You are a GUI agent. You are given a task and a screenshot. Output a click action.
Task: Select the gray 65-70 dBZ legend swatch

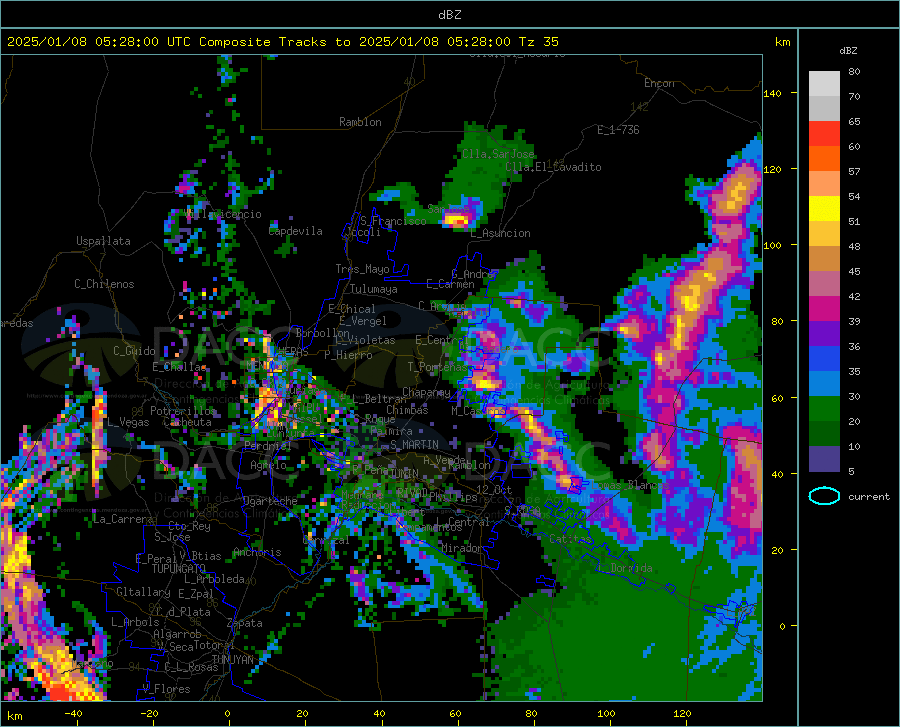click(x=824, y=109)
